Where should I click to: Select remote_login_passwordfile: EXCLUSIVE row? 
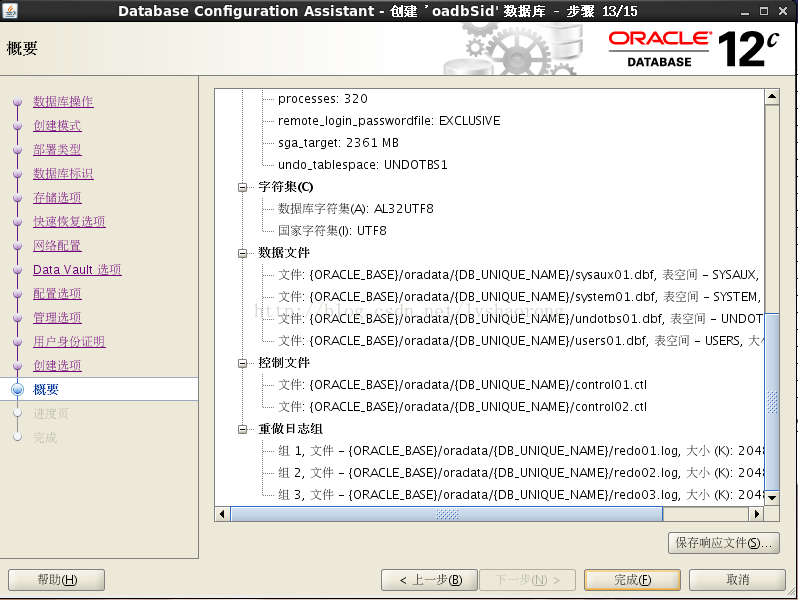tap(389, 121)
